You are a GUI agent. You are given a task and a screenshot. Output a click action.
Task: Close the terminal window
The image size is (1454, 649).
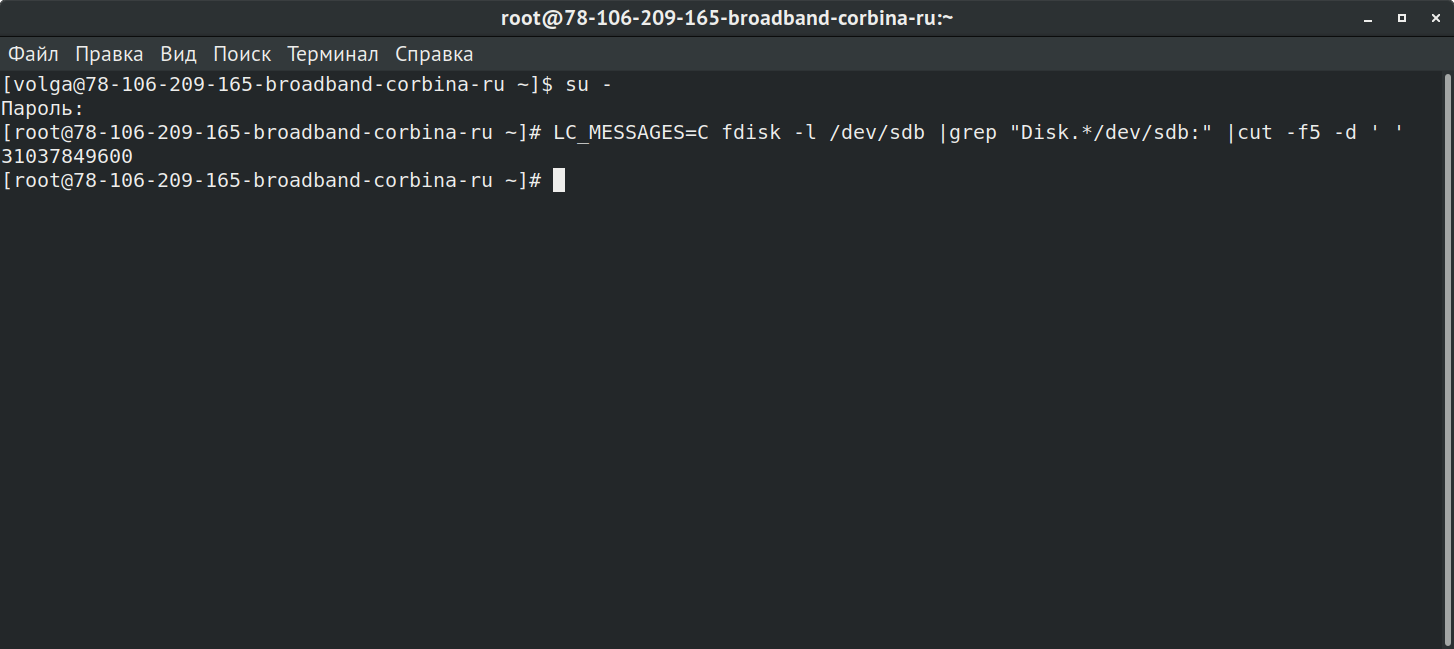1435,18
